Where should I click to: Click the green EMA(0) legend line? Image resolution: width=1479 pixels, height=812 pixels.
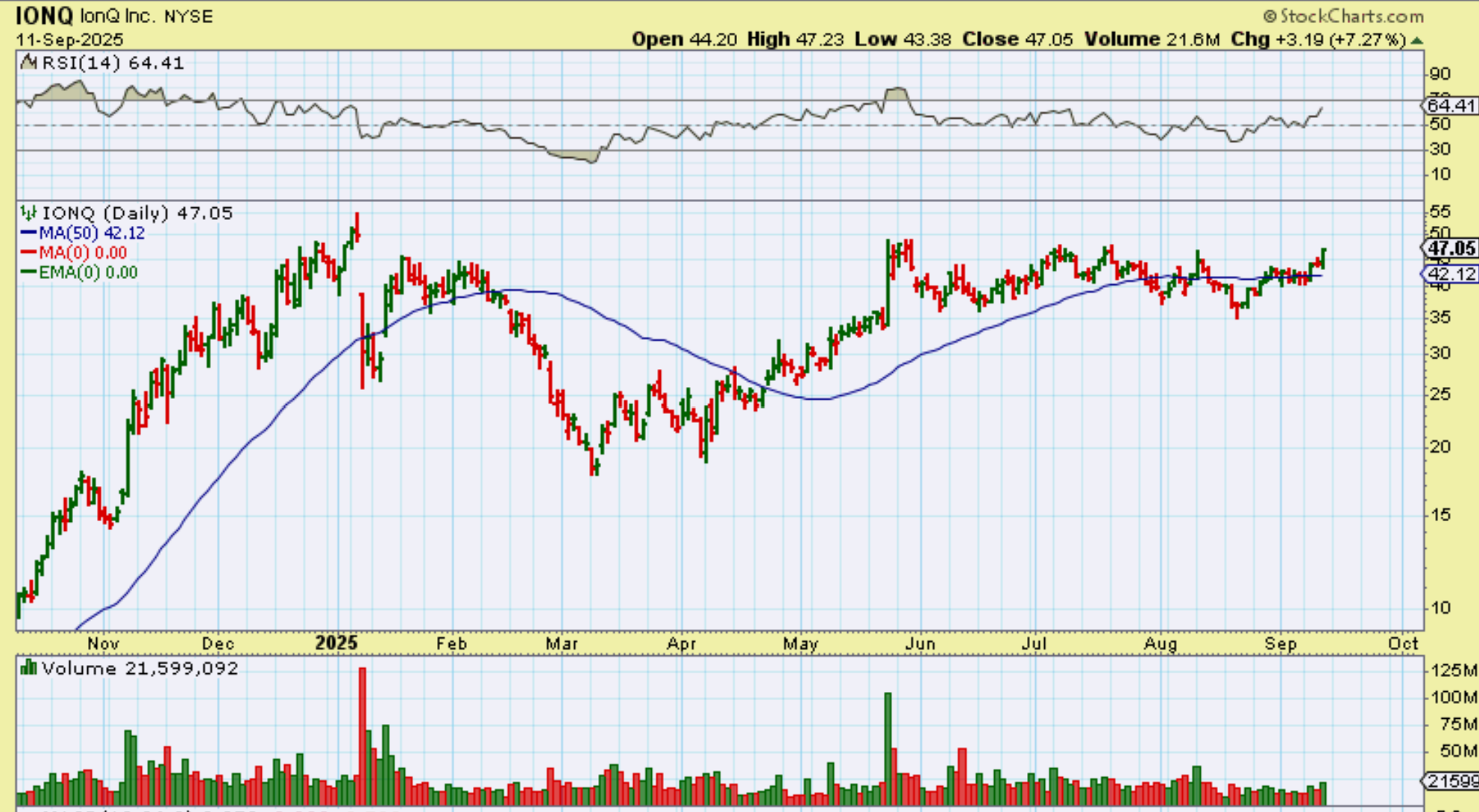tap(28, 272)
